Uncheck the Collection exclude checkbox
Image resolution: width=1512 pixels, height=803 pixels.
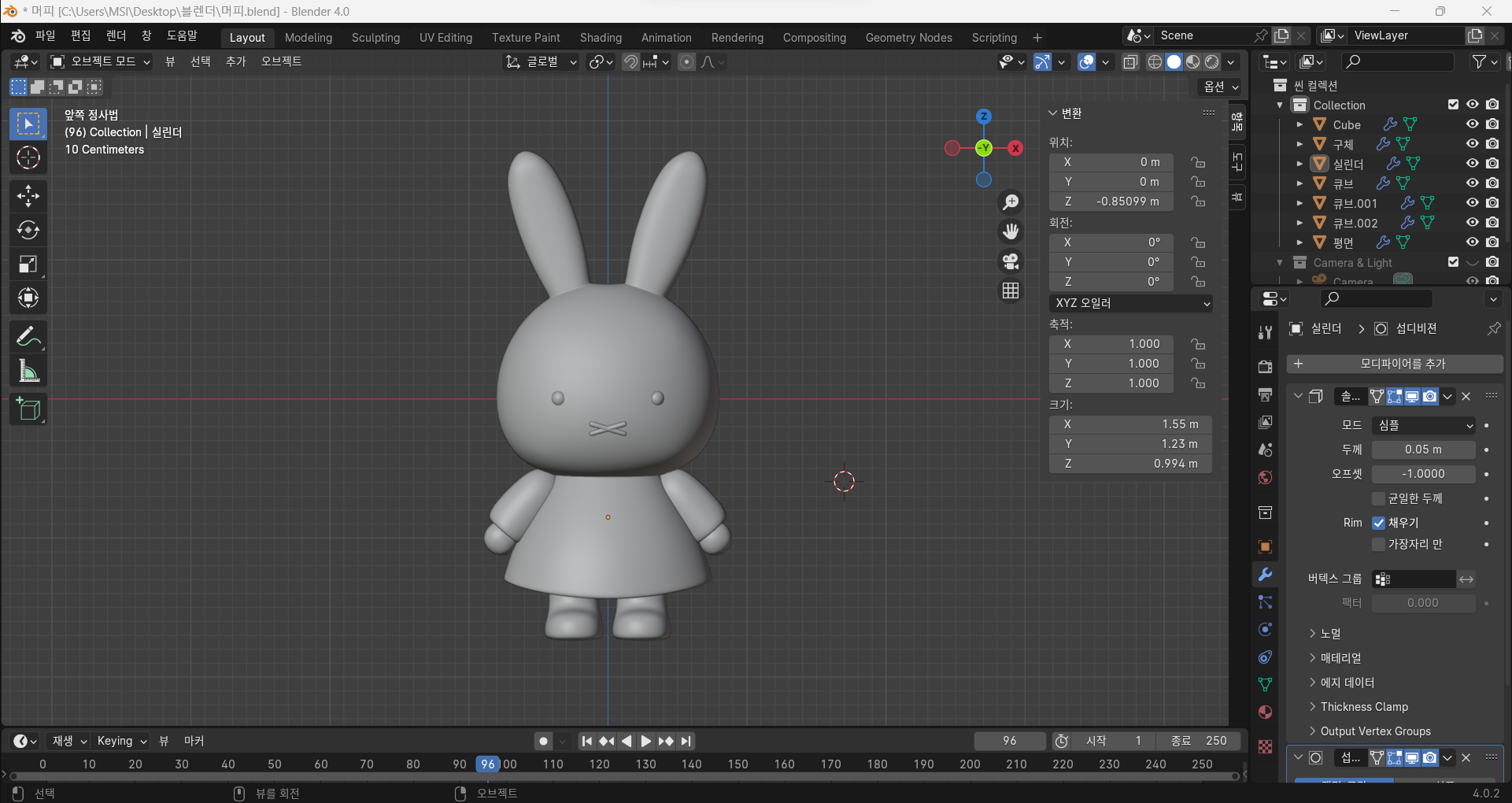pos(1453,105)
